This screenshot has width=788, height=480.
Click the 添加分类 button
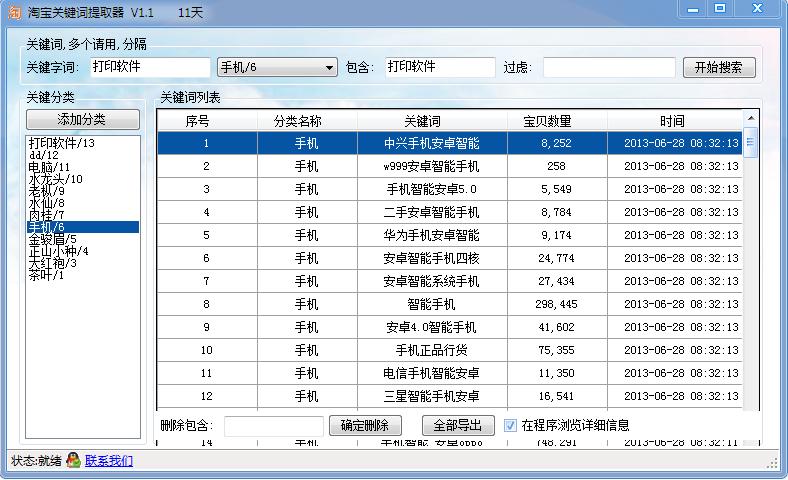point(83,120)
